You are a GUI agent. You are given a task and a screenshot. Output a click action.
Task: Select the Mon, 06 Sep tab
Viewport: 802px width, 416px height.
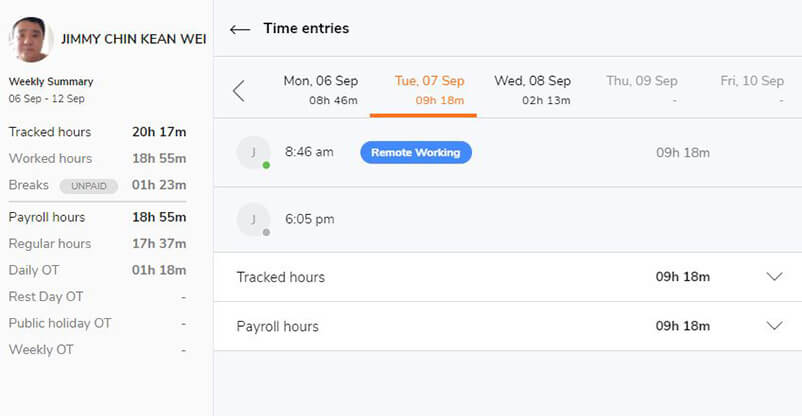point(321,90)
